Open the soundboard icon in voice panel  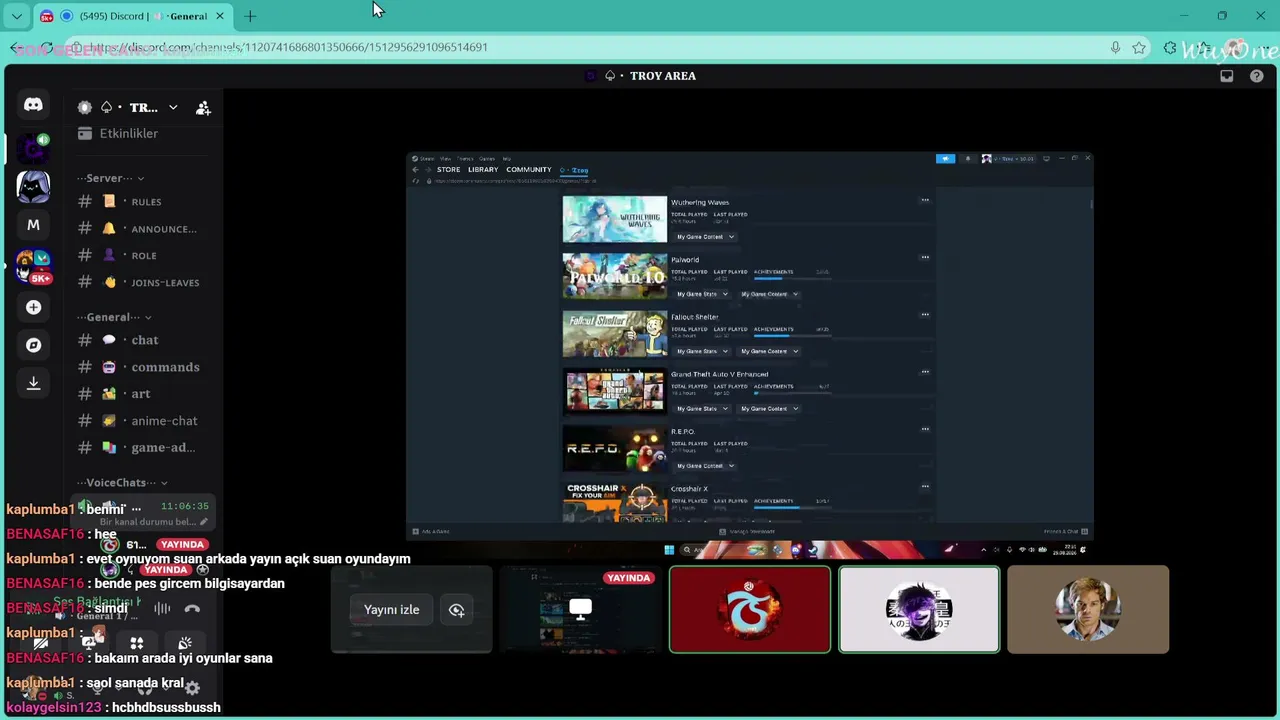coord(184,643)
